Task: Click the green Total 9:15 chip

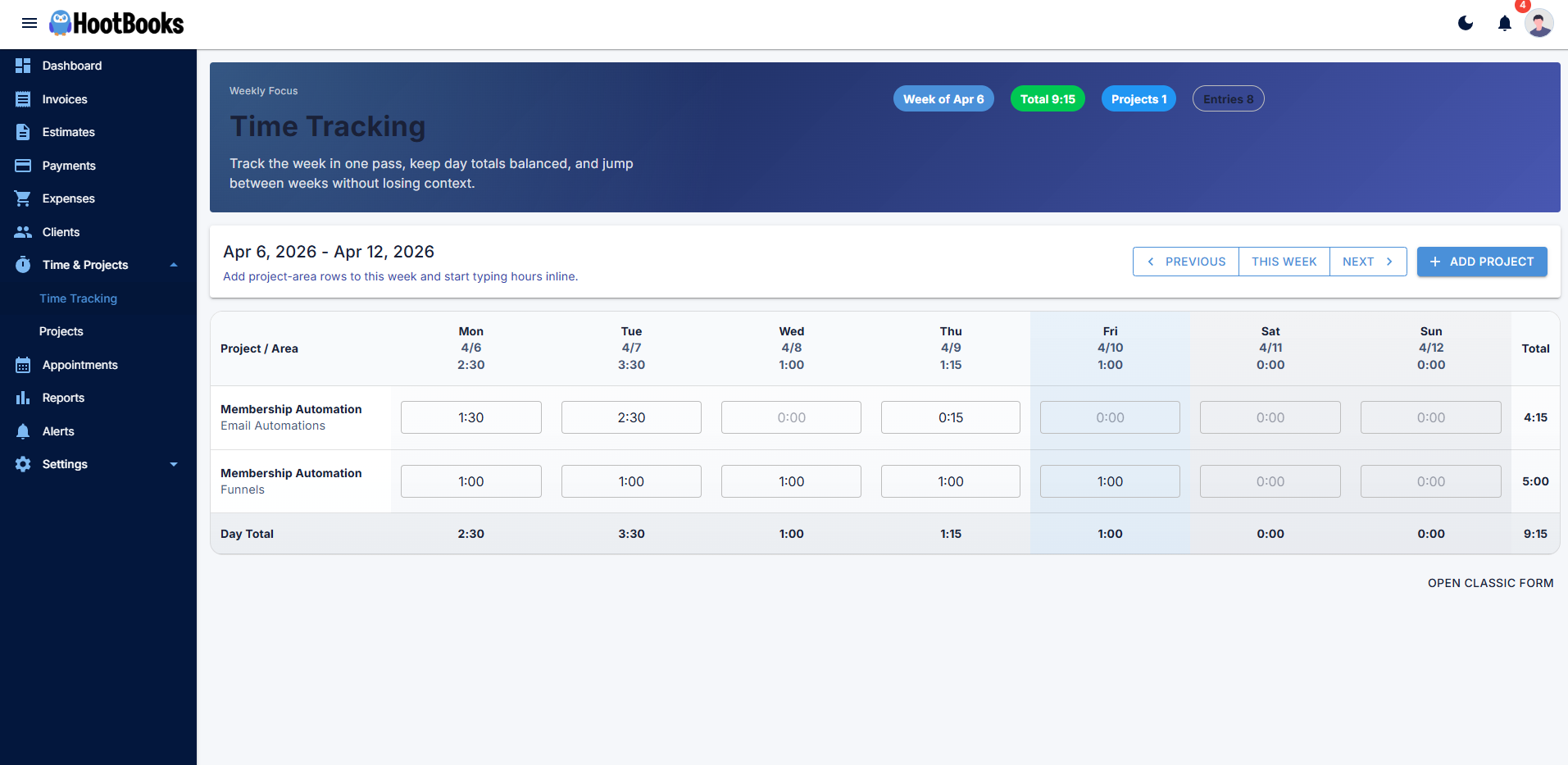Action: point(1048,98)
